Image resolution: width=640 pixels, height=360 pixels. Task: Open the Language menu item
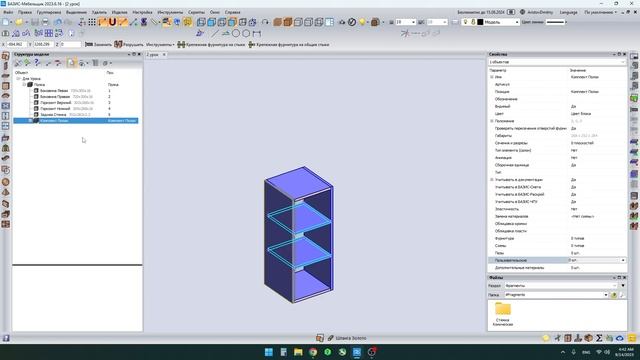(x=568, y=12)
